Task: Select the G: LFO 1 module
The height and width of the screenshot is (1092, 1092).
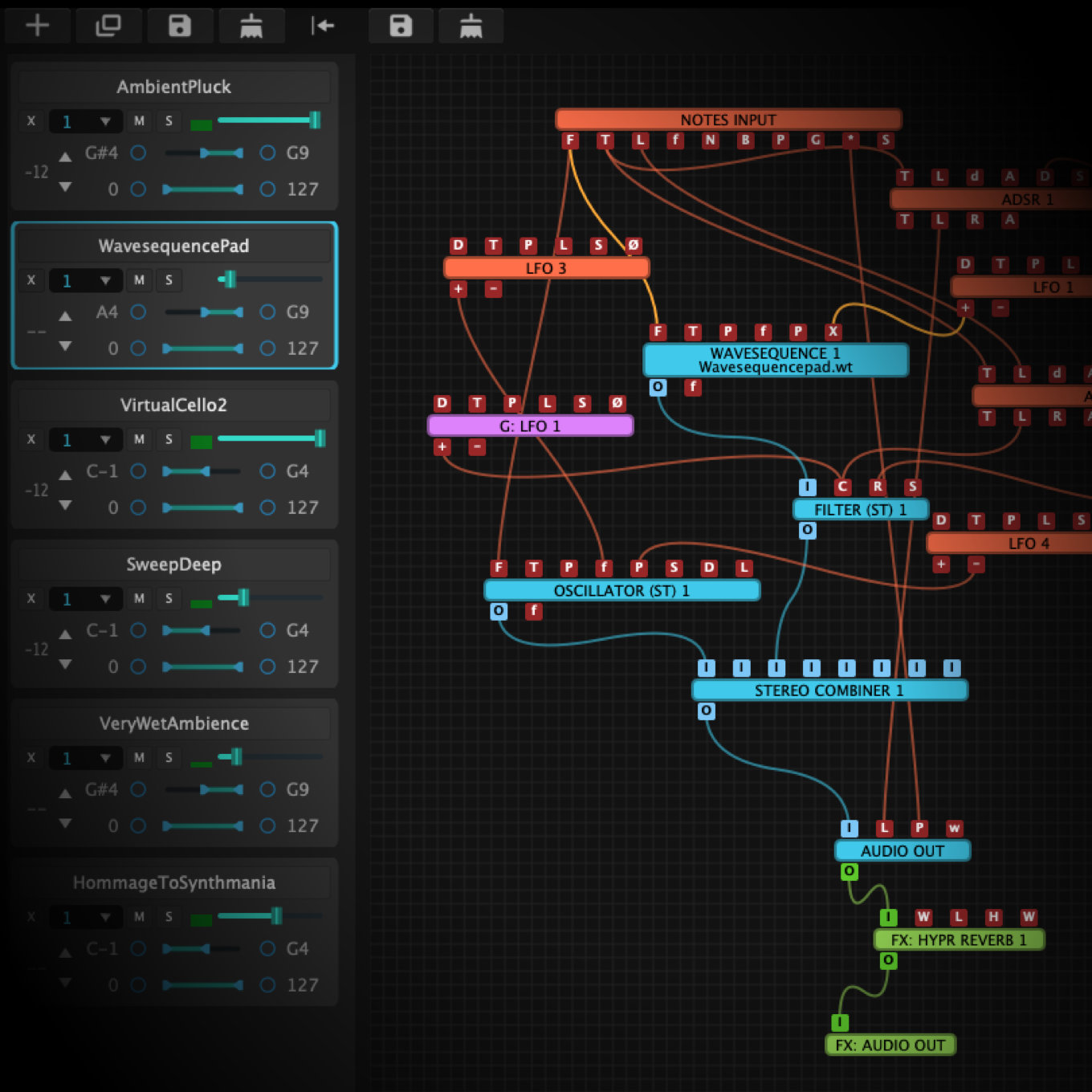Action: point(530,426)
